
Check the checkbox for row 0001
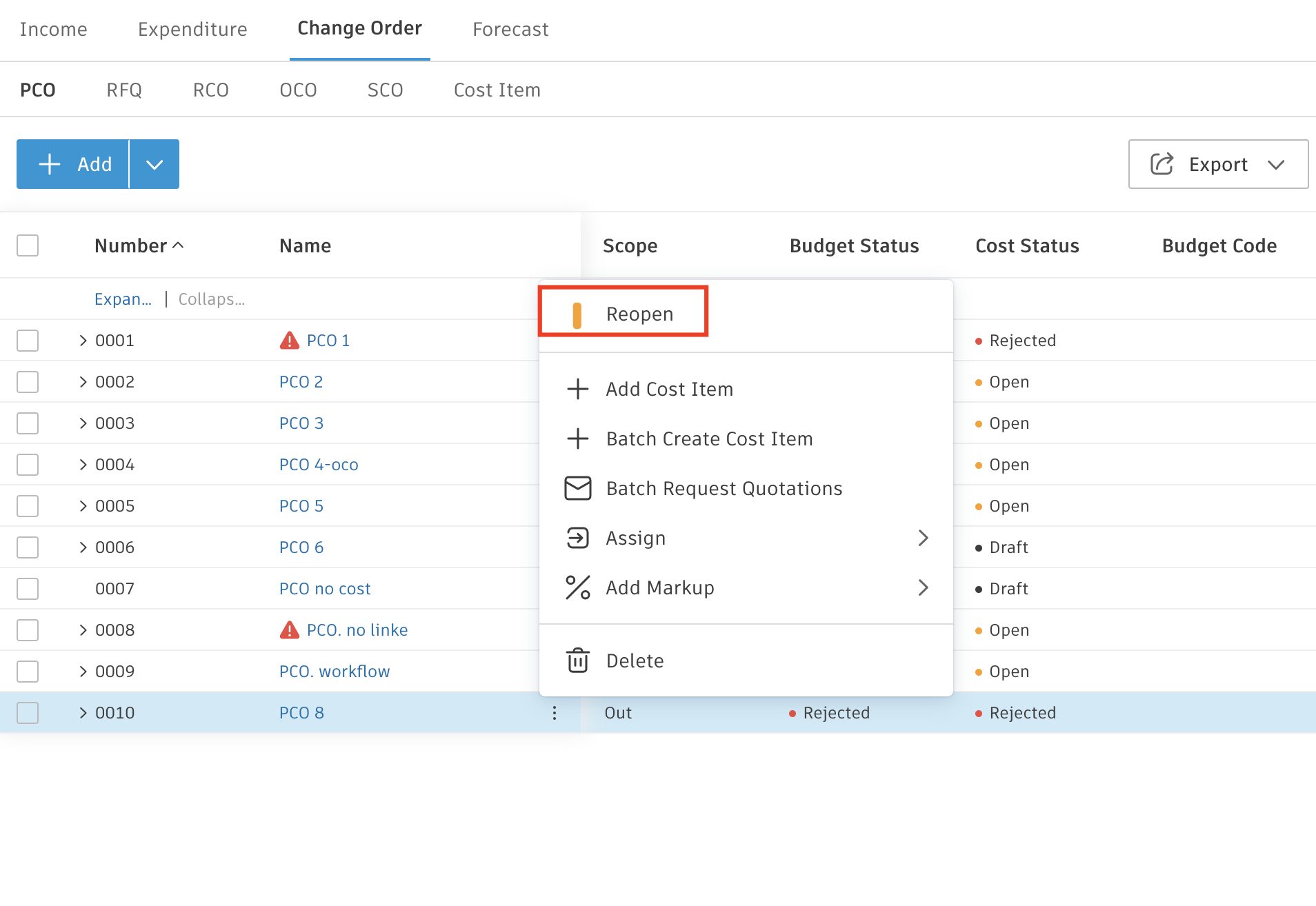click(x=28, y=340)
